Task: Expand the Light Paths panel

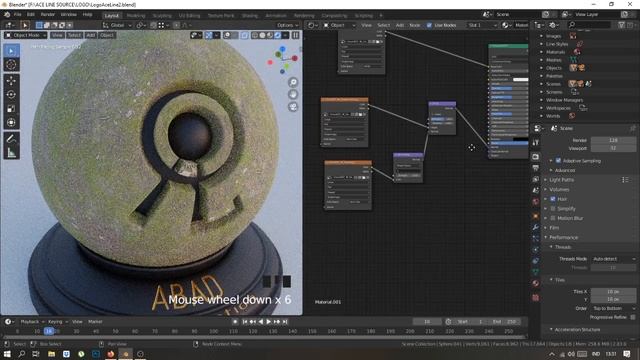Action: pyautogui.click(x=562, y=180)
